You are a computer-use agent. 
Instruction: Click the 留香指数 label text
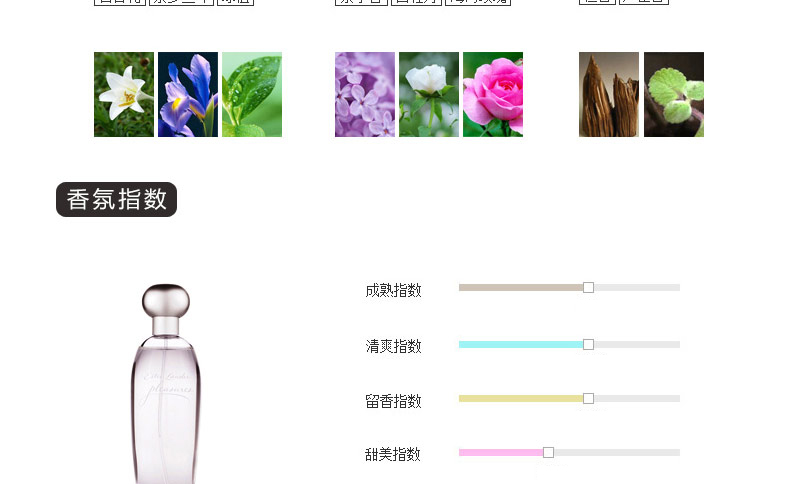point(393,401)
